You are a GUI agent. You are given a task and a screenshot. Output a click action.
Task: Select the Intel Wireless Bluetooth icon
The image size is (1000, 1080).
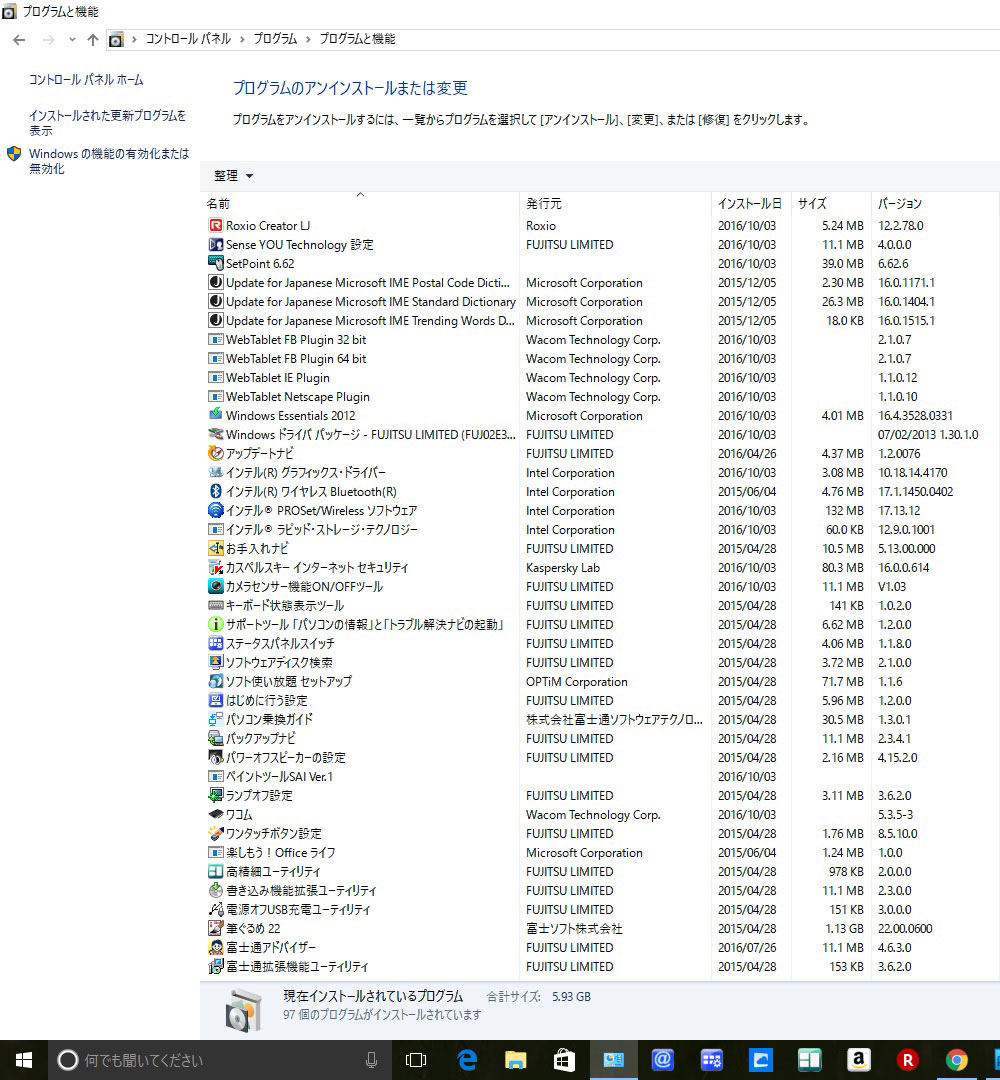(216, 492)
